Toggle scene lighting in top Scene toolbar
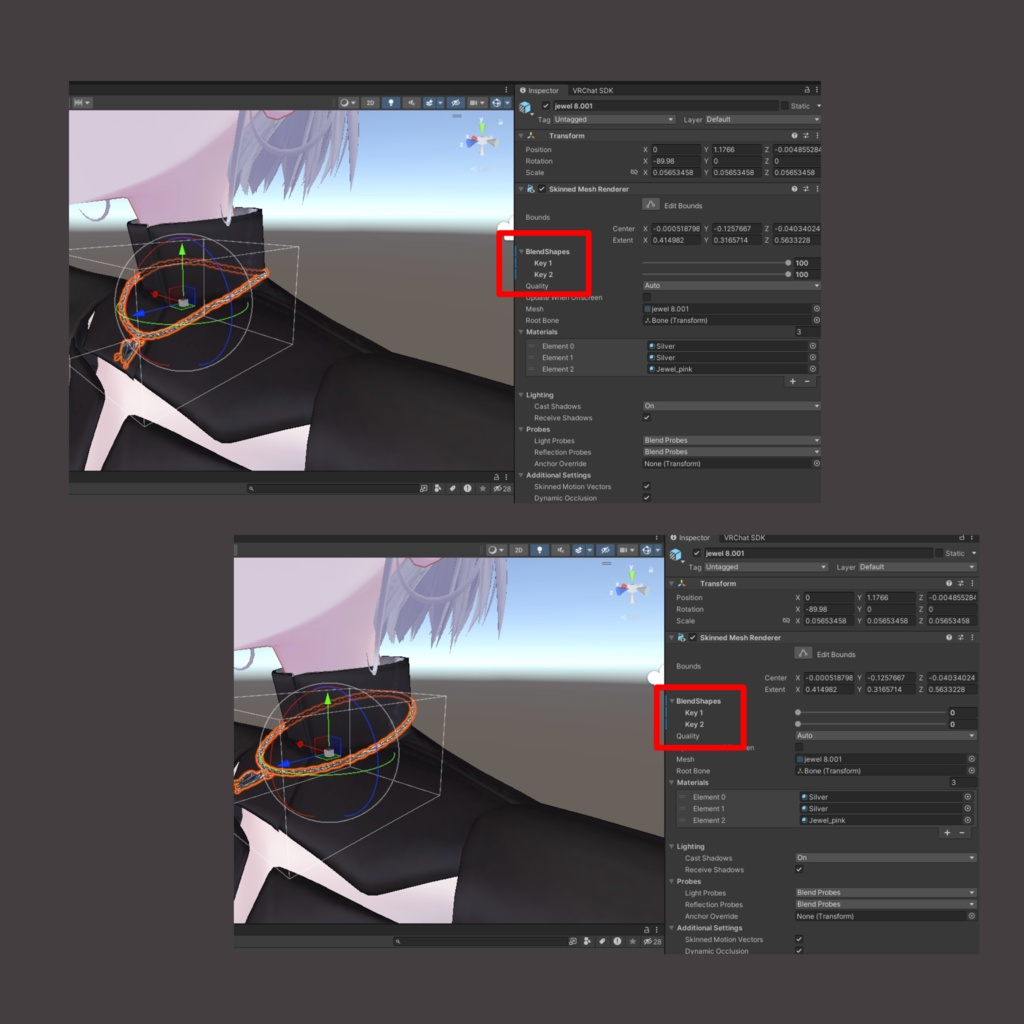The width and height of the screenshot is (1024, 1024). pyautogui.click(x=391, y=103)
